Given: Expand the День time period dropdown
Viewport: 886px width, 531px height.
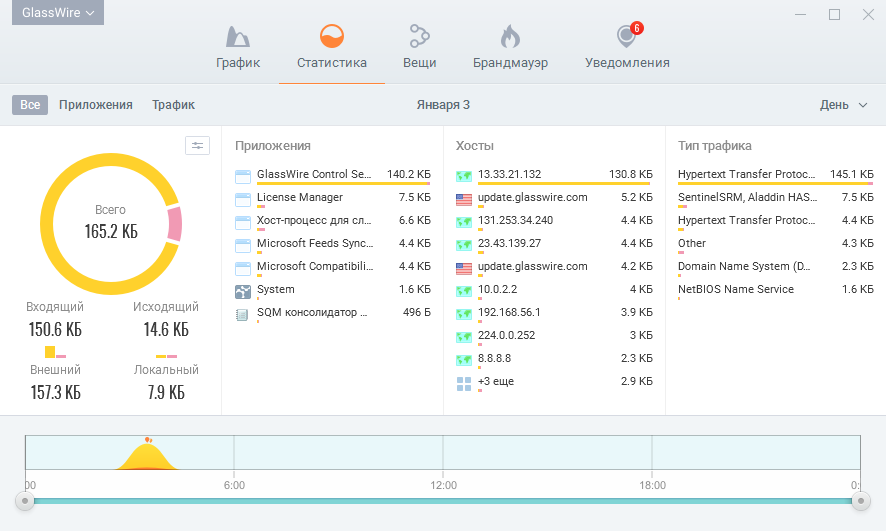Looking at the screenshot, I should [842, 105].
